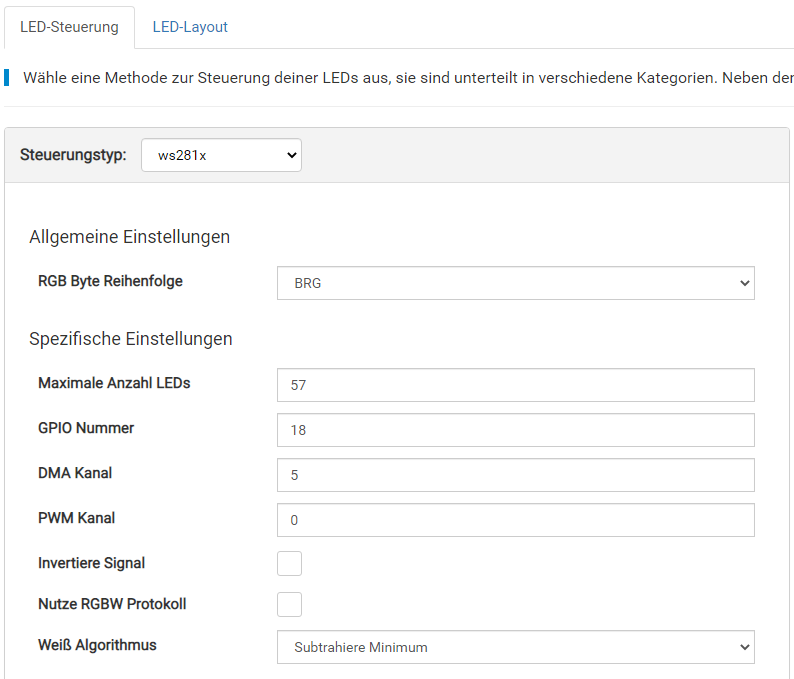The image size is (794, 679).
Task: Click the Weiß Algorithmus label
Action: (x=97, y=645)
